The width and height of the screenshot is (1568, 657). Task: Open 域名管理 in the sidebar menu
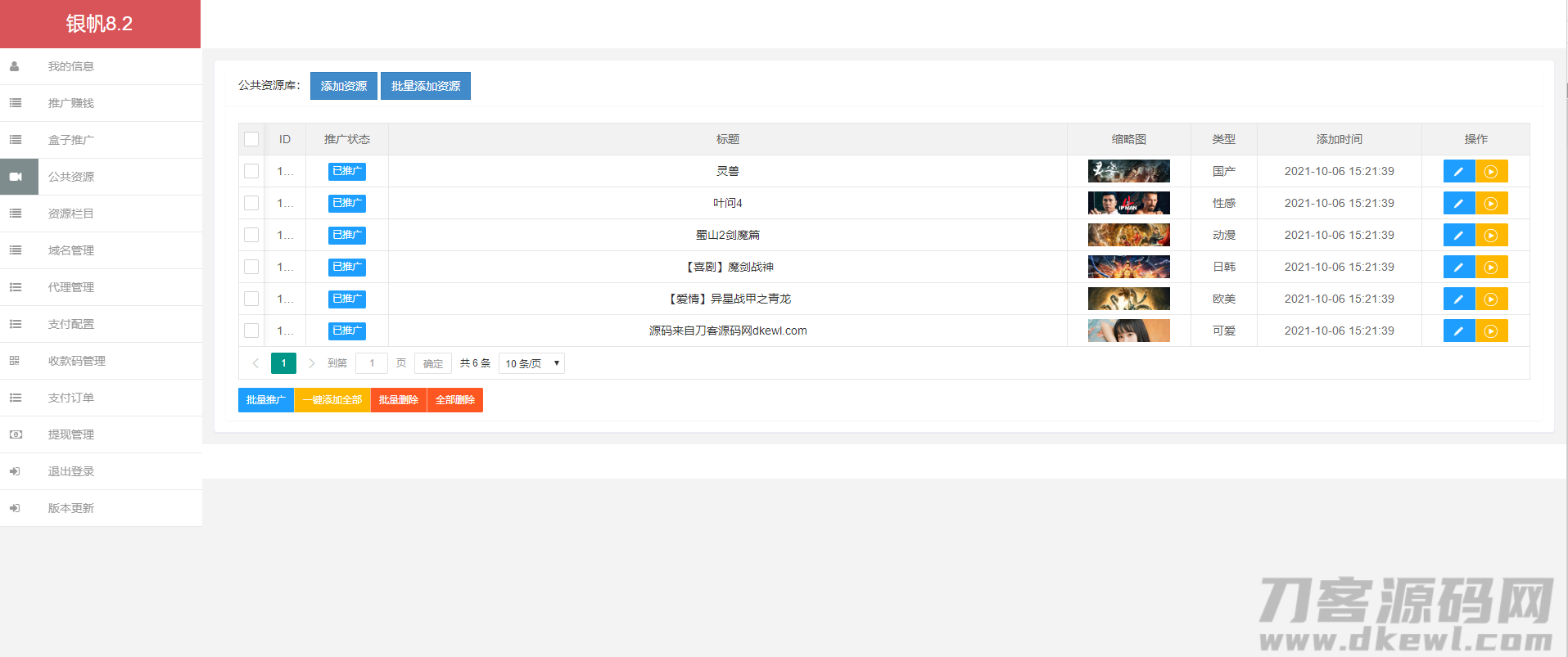71,250
